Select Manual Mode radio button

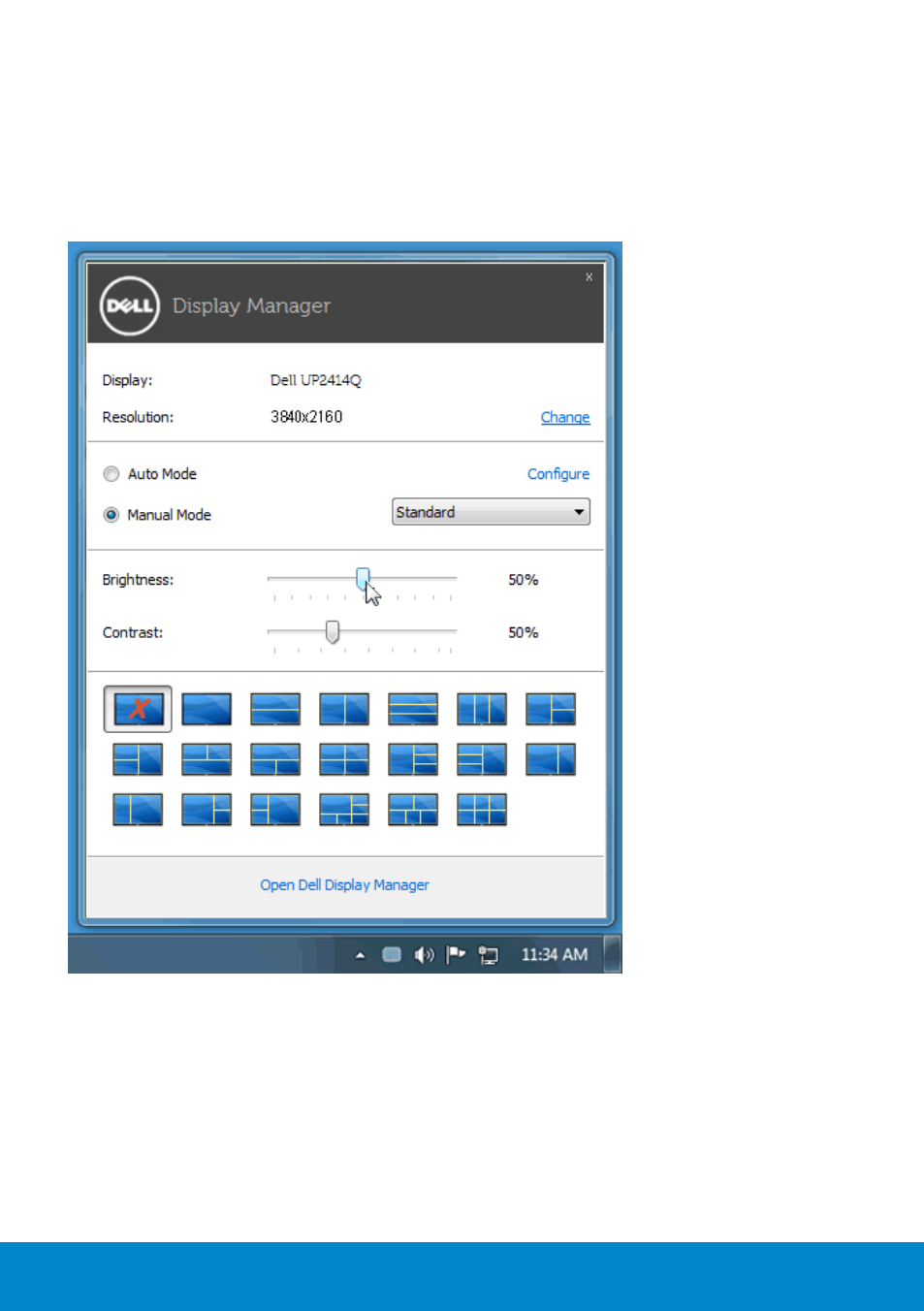(112, 515)
